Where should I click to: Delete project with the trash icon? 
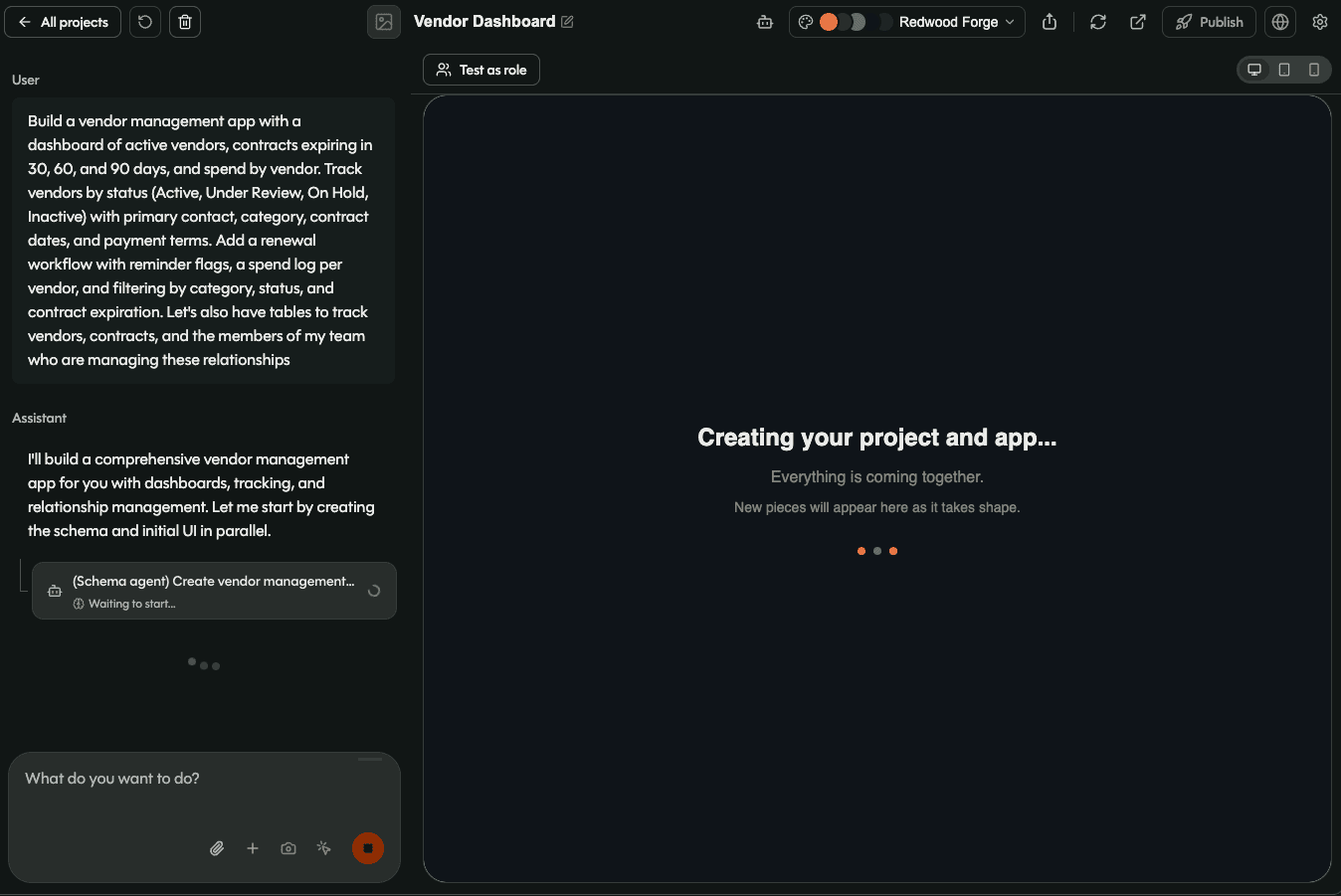pos(185,22)
